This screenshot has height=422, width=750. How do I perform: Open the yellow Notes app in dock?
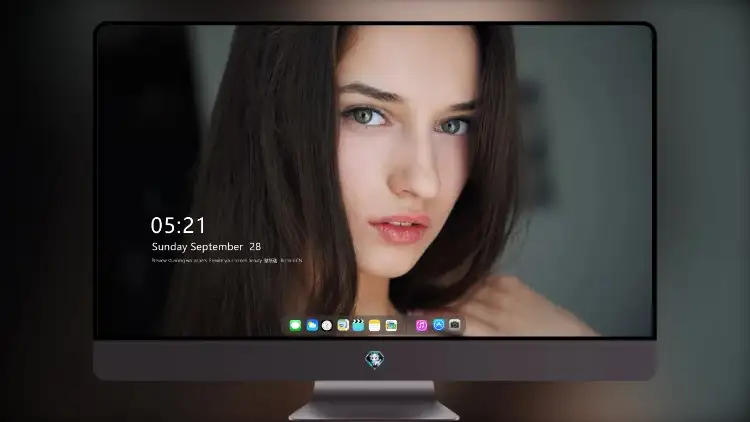tap(375, 325)
